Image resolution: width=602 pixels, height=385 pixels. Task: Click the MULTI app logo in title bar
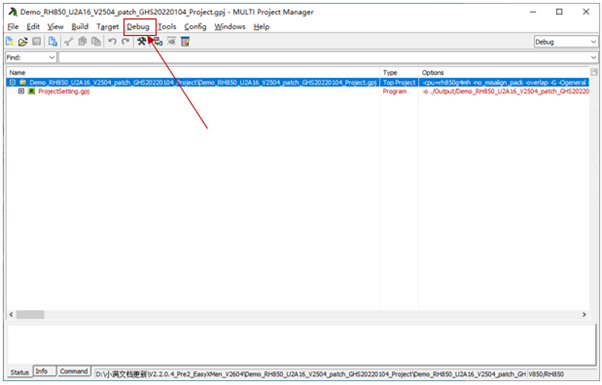tap(13, 12)
